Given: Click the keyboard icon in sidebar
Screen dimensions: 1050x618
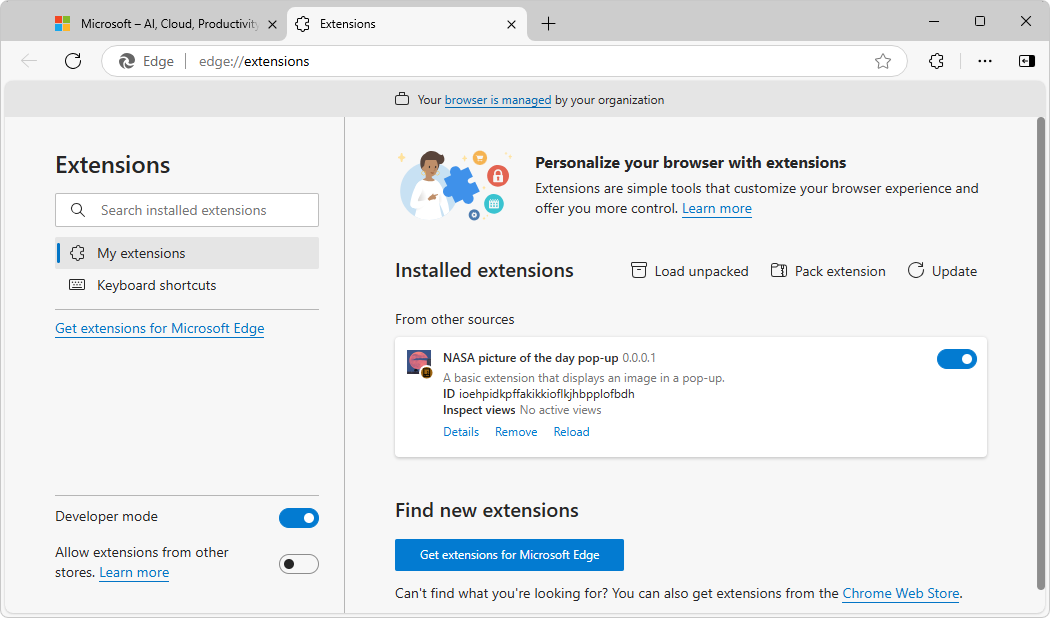Looking at the screenshot, I should coord(77,285).
